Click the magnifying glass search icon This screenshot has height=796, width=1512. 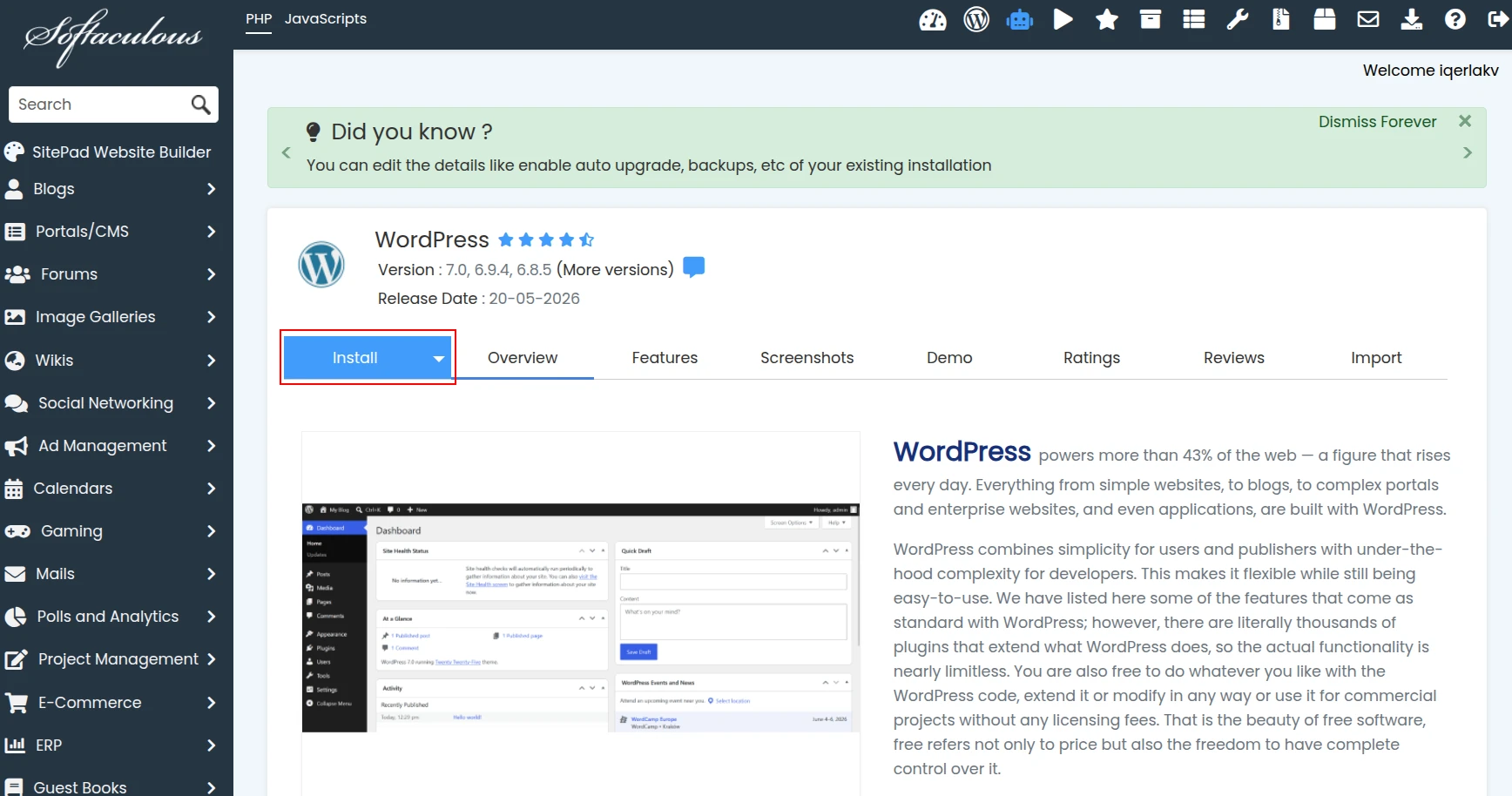pyautogui.click(x=200, y=105)
